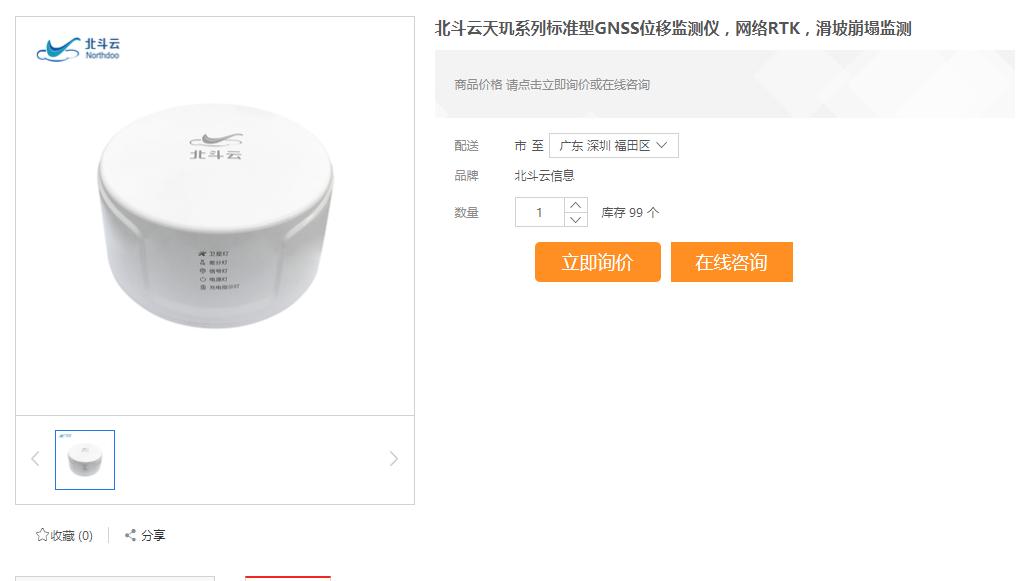This screenshot has width=1022, height=581.
Task: Click the 请点击立即询价或在线咨询 price hint
Action: (x=577, y=85)
